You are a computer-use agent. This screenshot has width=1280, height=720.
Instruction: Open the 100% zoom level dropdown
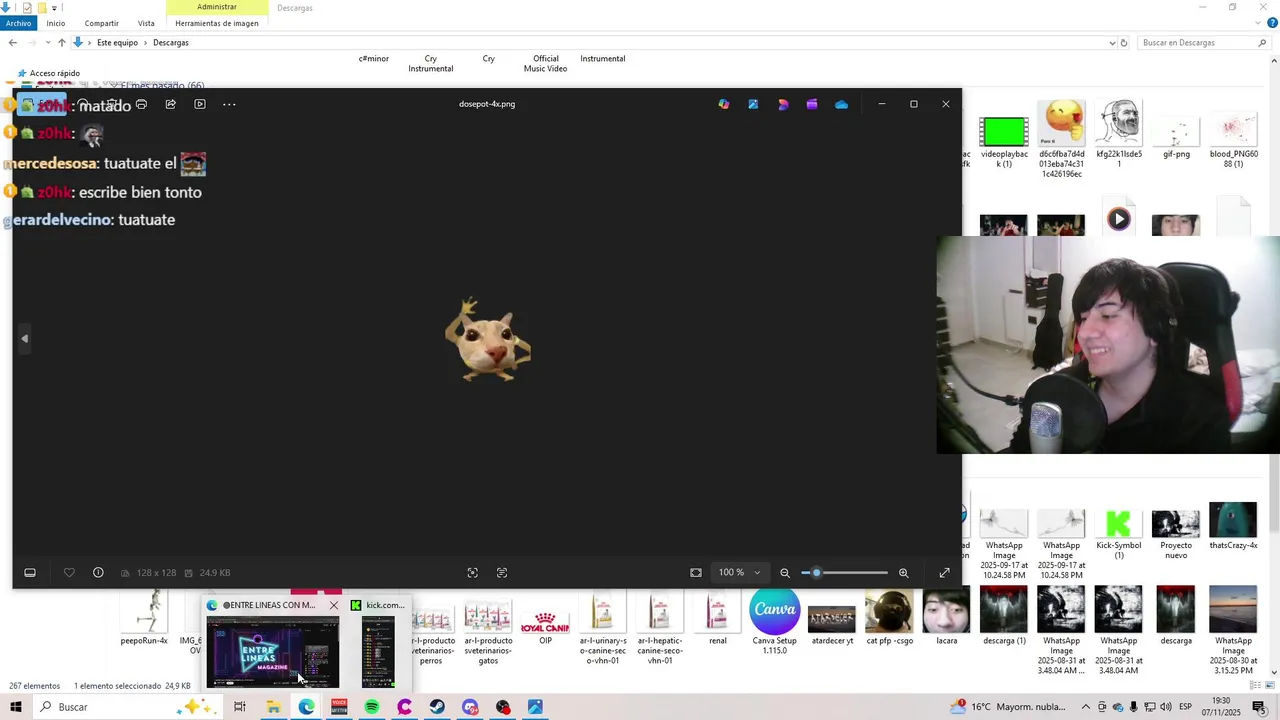(x=740, y=573)
